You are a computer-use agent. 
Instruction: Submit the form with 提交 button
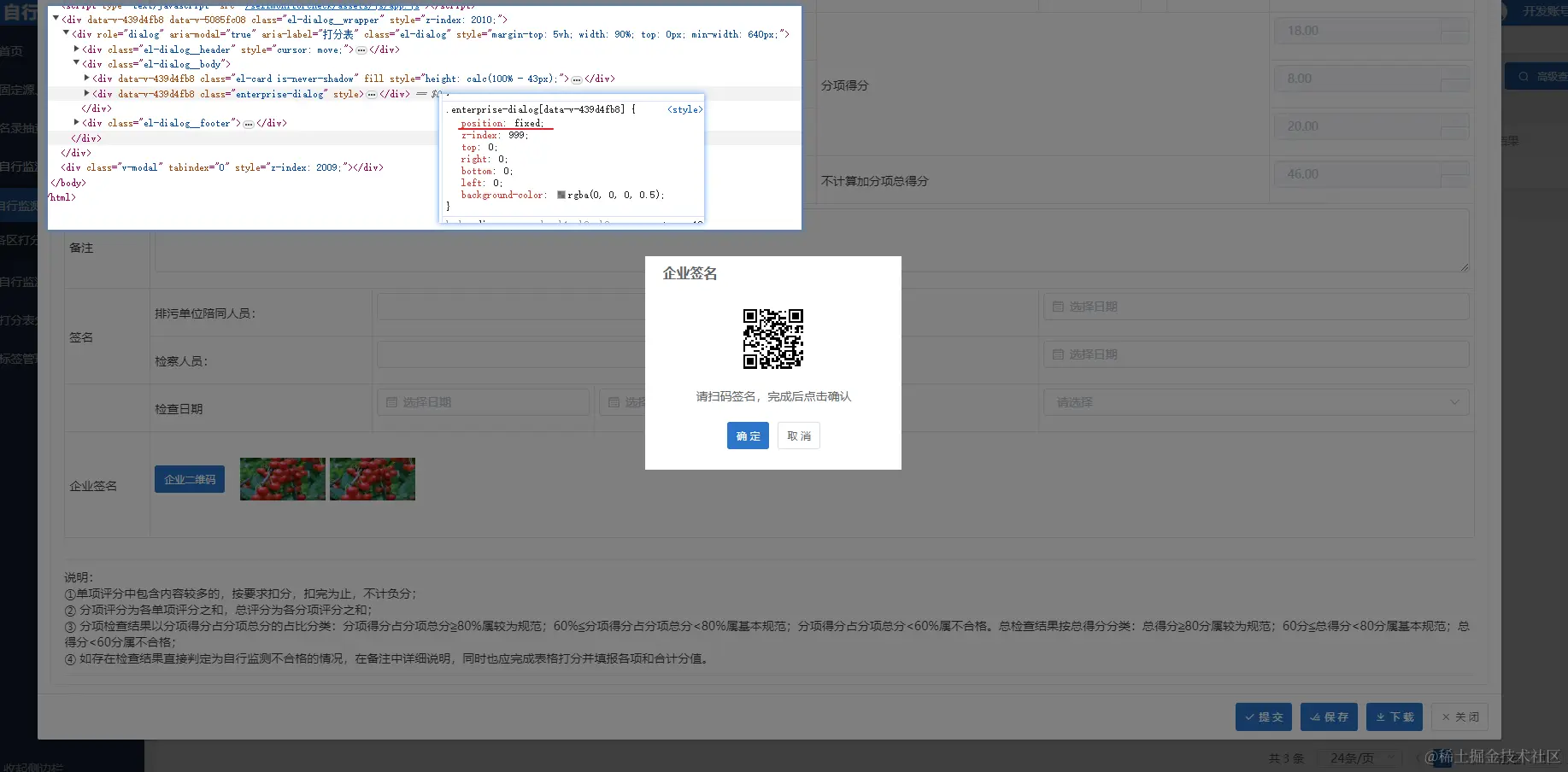[x=1264, y=717]
